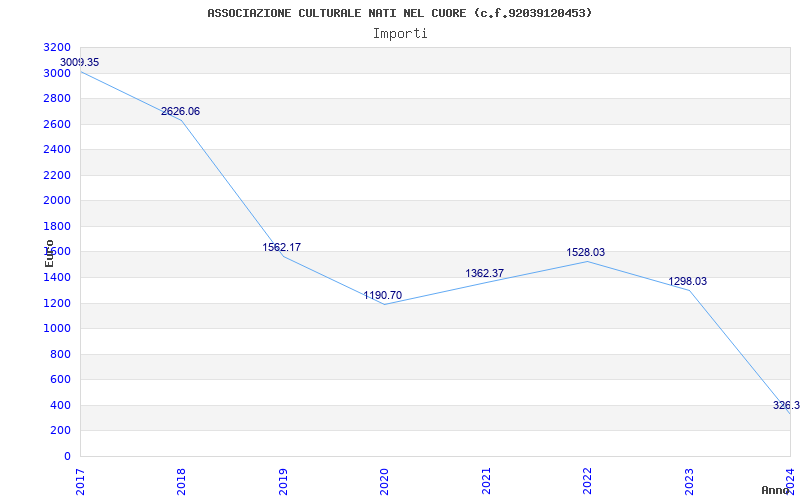Click the 2022 x-axis label
The height and width of the screenshot is (500, 800).
[587, 481]
